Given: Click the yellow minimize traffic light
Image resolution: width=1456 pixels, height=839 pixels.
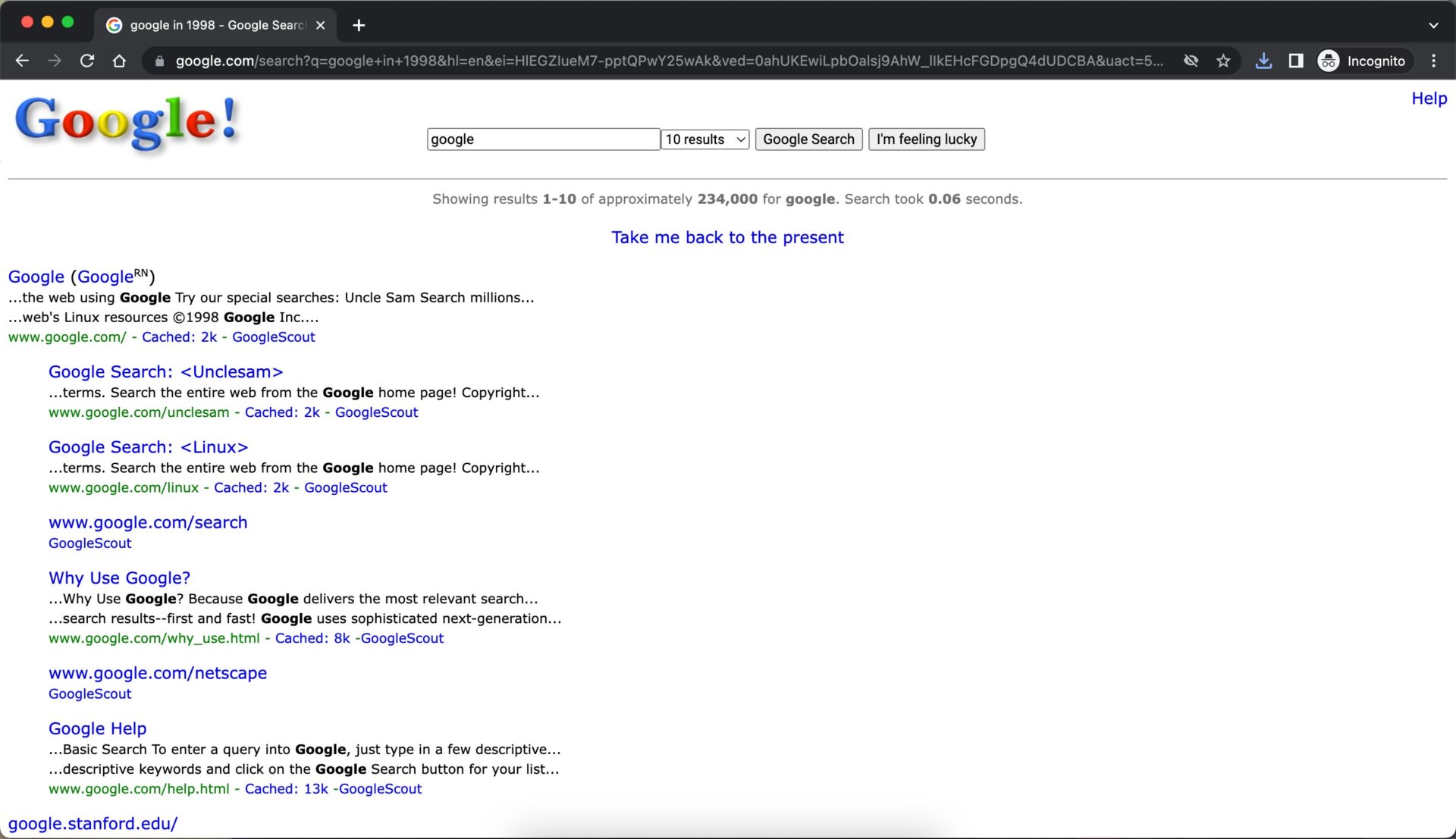Looking at the screenshot, I should click(x=47, y=23).
